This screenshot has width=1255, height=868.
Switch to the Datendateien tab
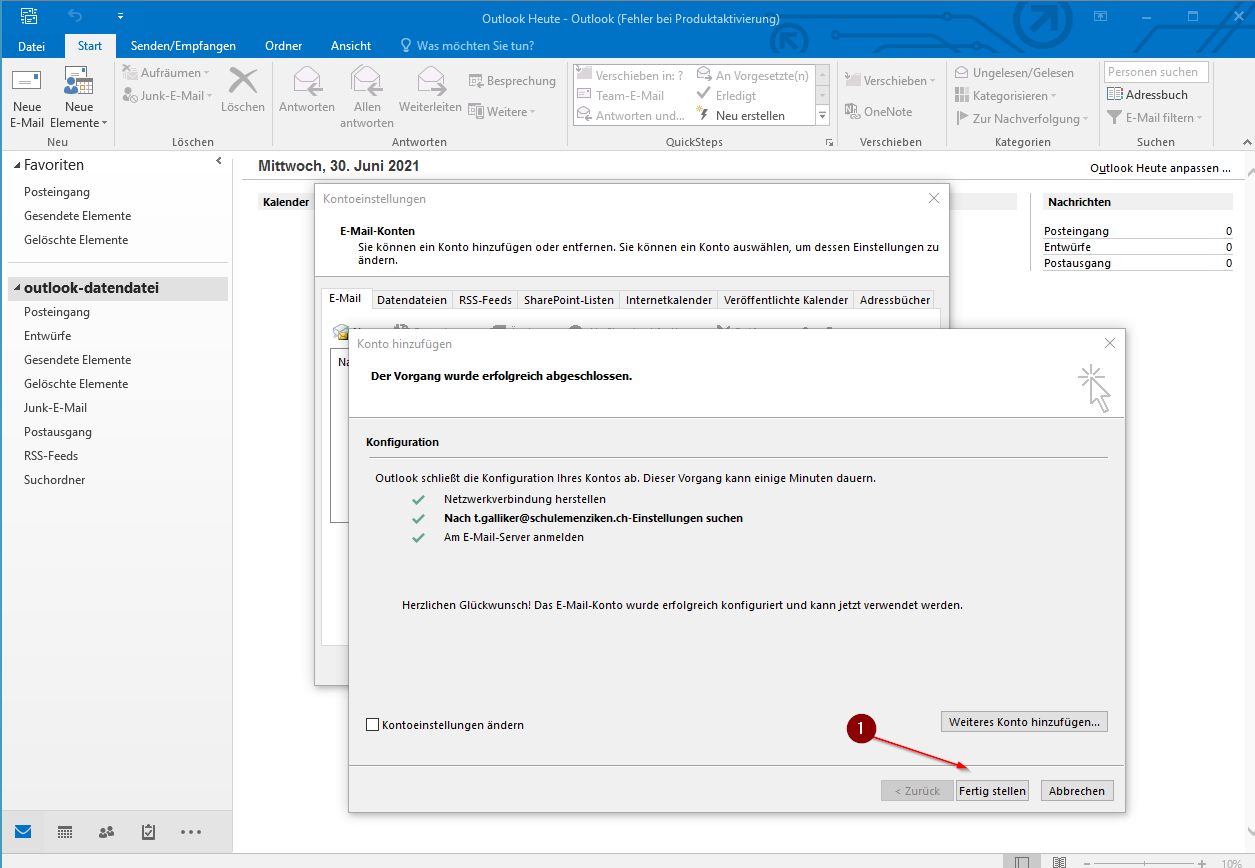(412, 300)
